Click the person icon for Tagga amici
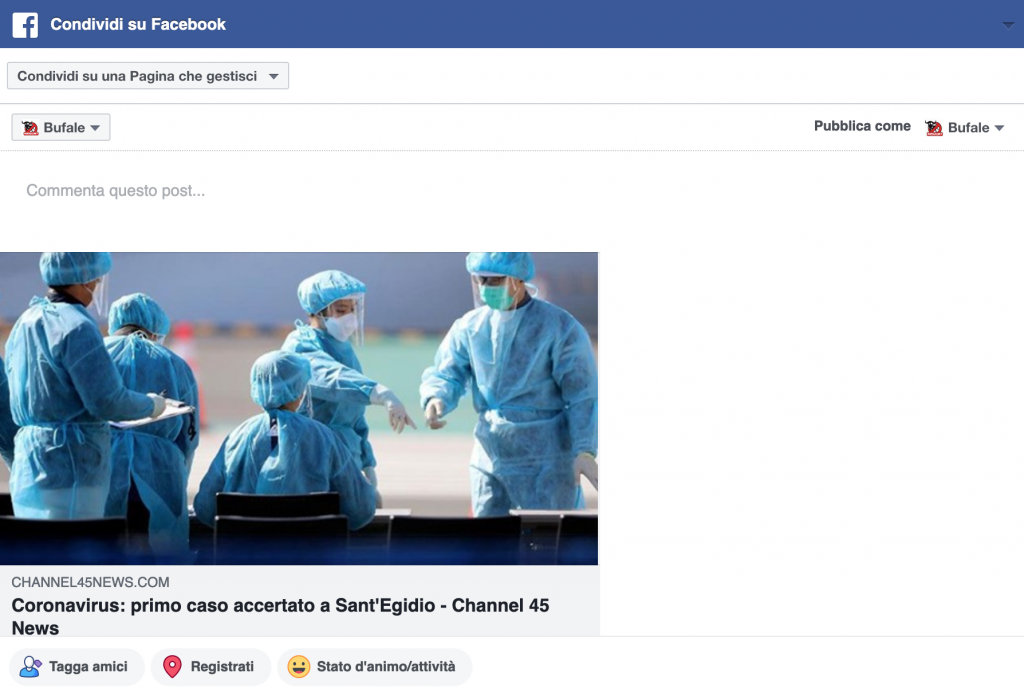Screen dimensions: 1024x693 pyautogui.click(x=30, y=667)
